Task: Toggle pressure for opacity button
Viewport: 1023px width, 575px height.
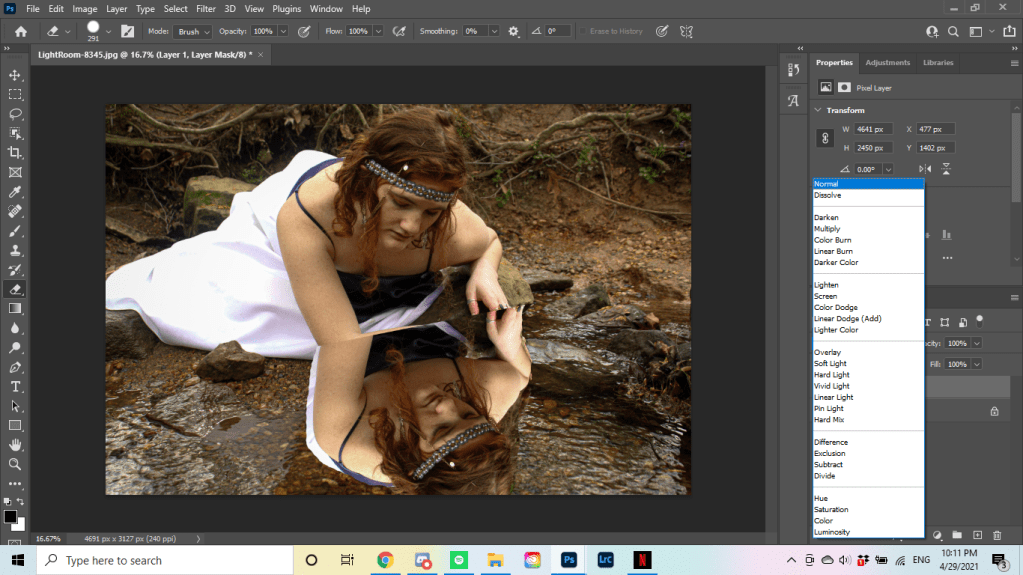Action: tap(305, 32)
